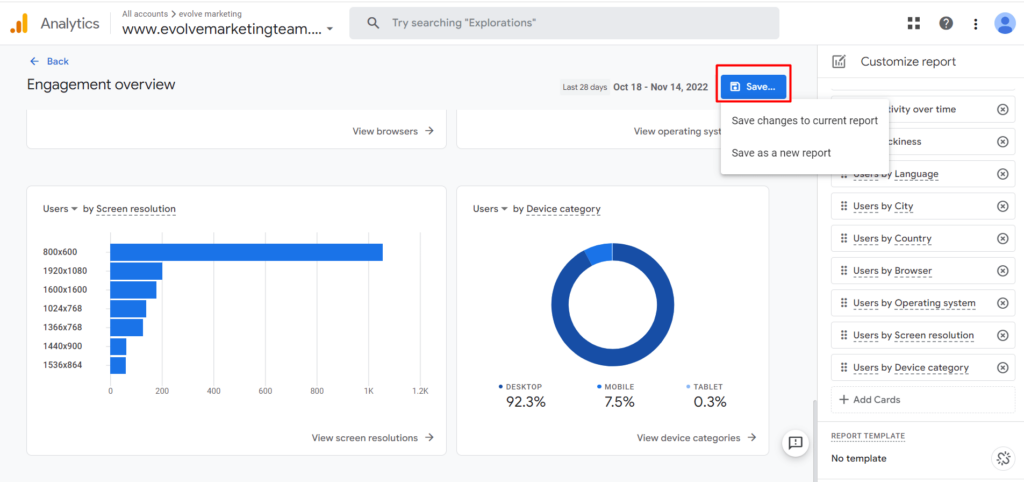This screenshot has height=482, width=1024.
Task: Grab drag handle of Users by Browser
Action: point(844,270)
